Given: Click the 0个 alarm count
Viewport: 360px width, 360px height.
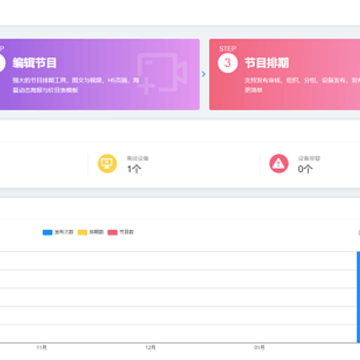Looking at the screenshot, I should pos(305,169).
